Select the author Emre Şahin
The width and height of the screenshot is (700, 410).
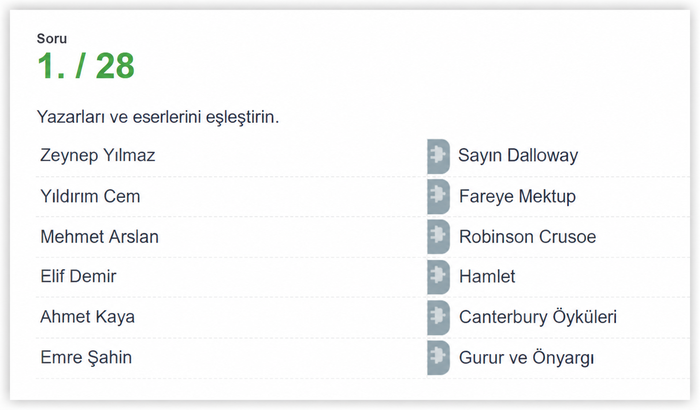[86, 357]
